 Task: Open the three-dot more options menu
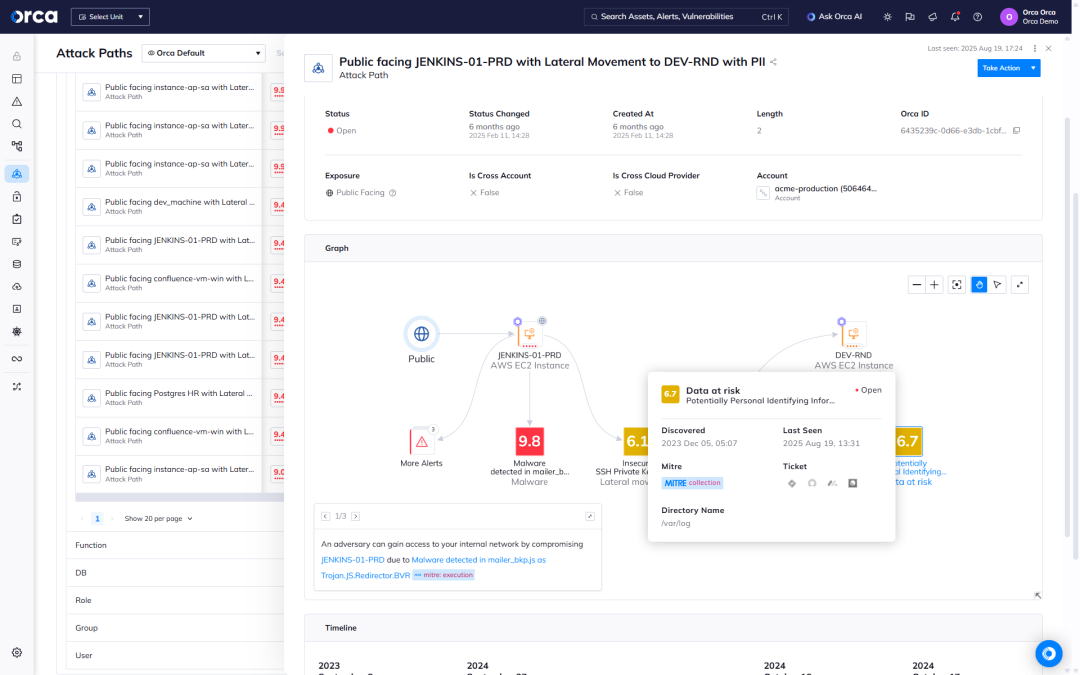click(1035, 48)
